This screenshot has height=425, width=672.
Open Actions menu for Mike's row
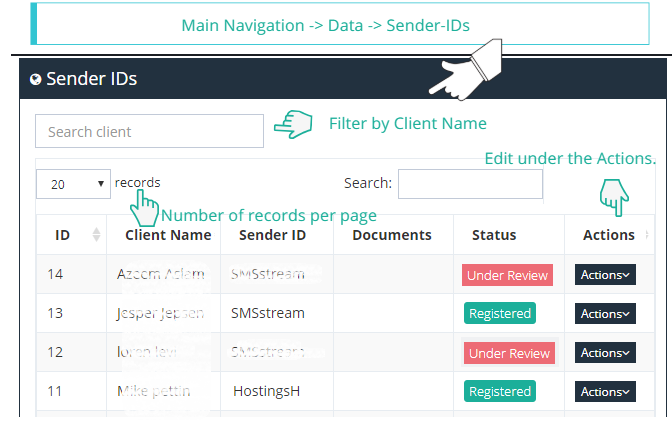pyautogui.click(x=605, y=391)
